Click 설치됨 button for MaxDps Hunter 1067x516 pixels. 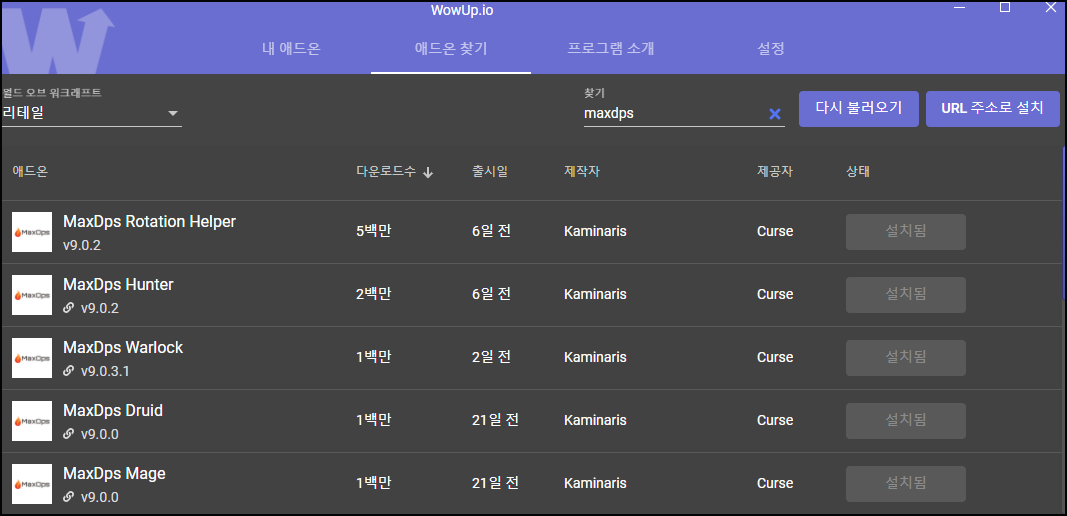(906, 295)
